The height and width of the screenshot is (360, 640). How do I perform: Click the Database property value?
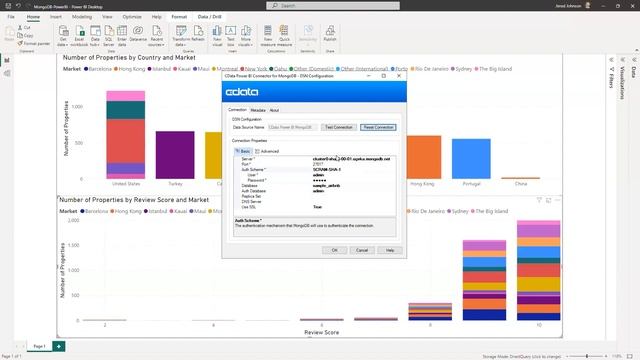coord(326,185)
